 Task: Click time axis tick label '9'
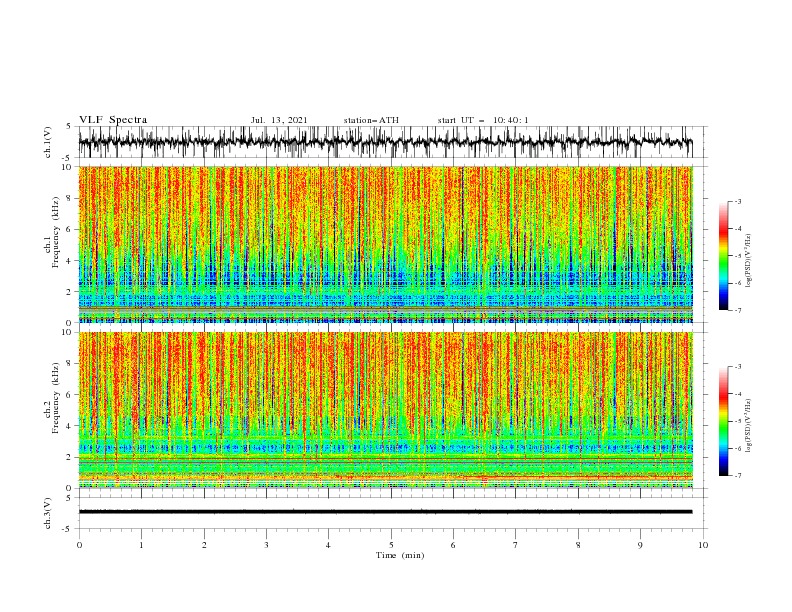(640, 545)
